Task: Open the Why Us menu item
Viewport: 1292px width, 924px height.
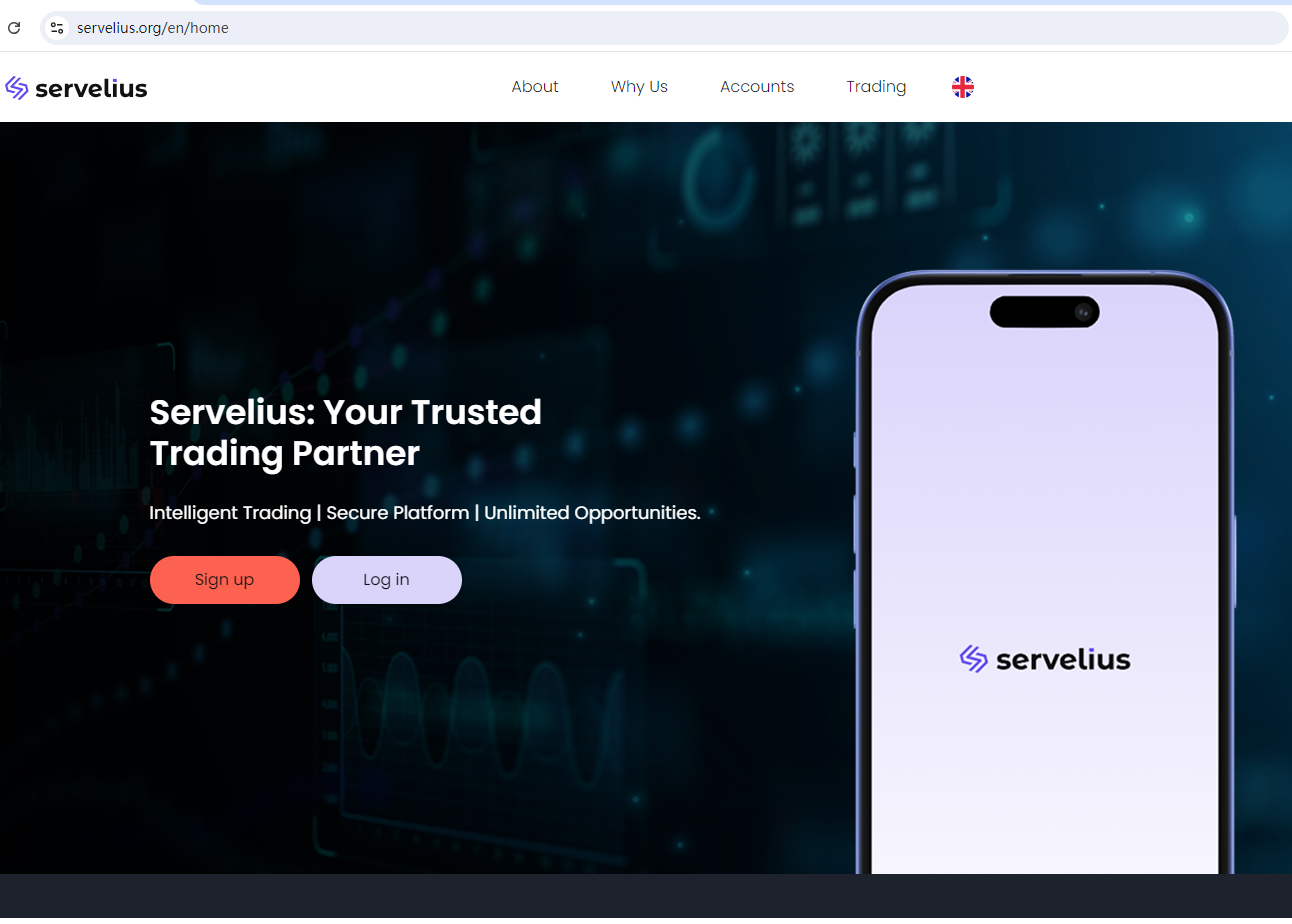Action: coord(639,87)
